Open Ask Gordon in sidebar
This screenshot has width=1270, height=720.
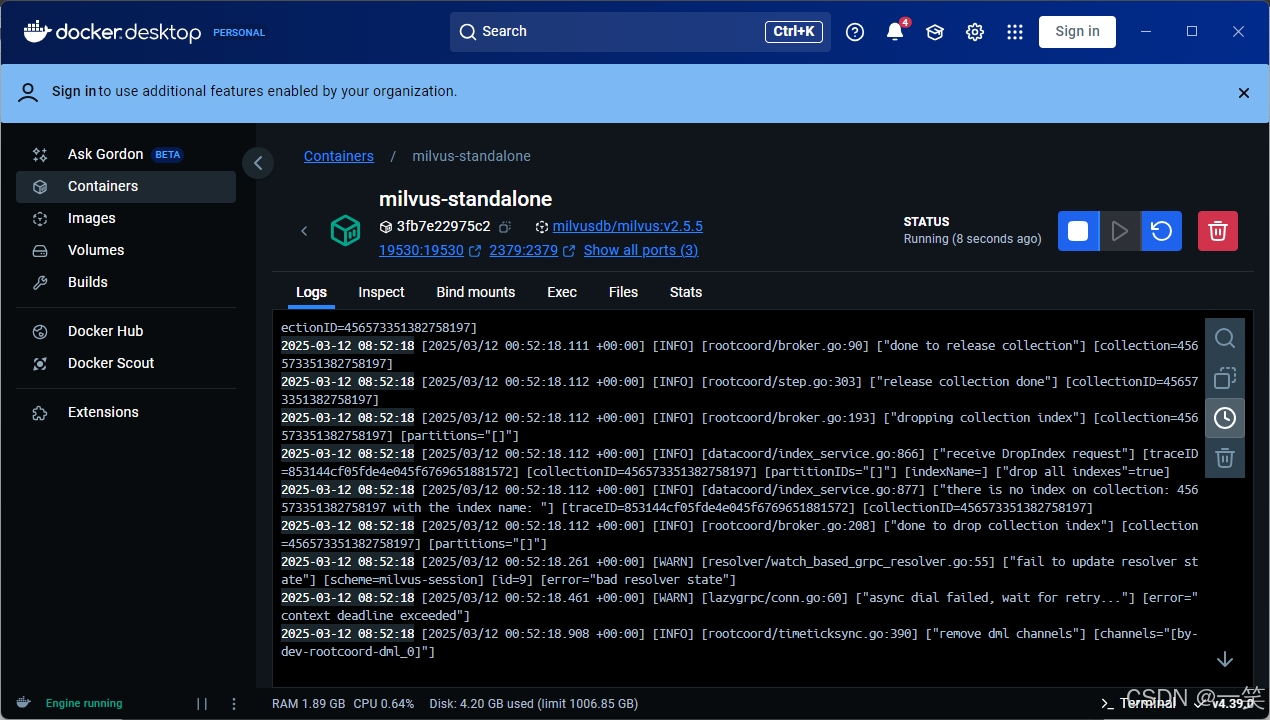click(126, 154)
